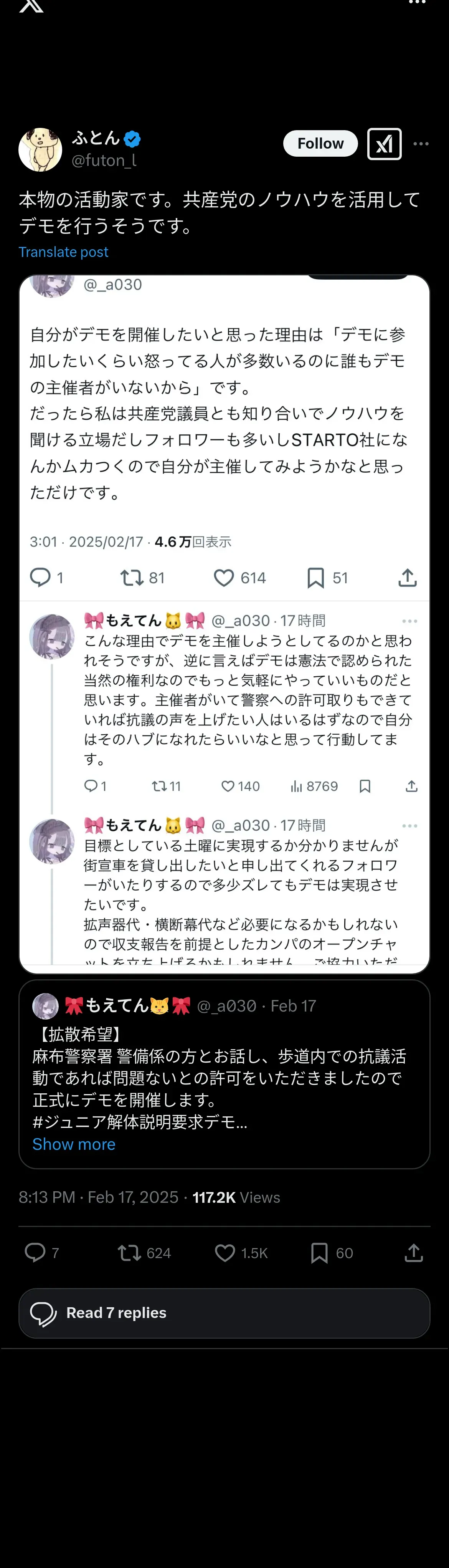Viewport: 449px width, 1568px height.
Task: Click the verified badge beside ふとん
Action: [132, 139]
